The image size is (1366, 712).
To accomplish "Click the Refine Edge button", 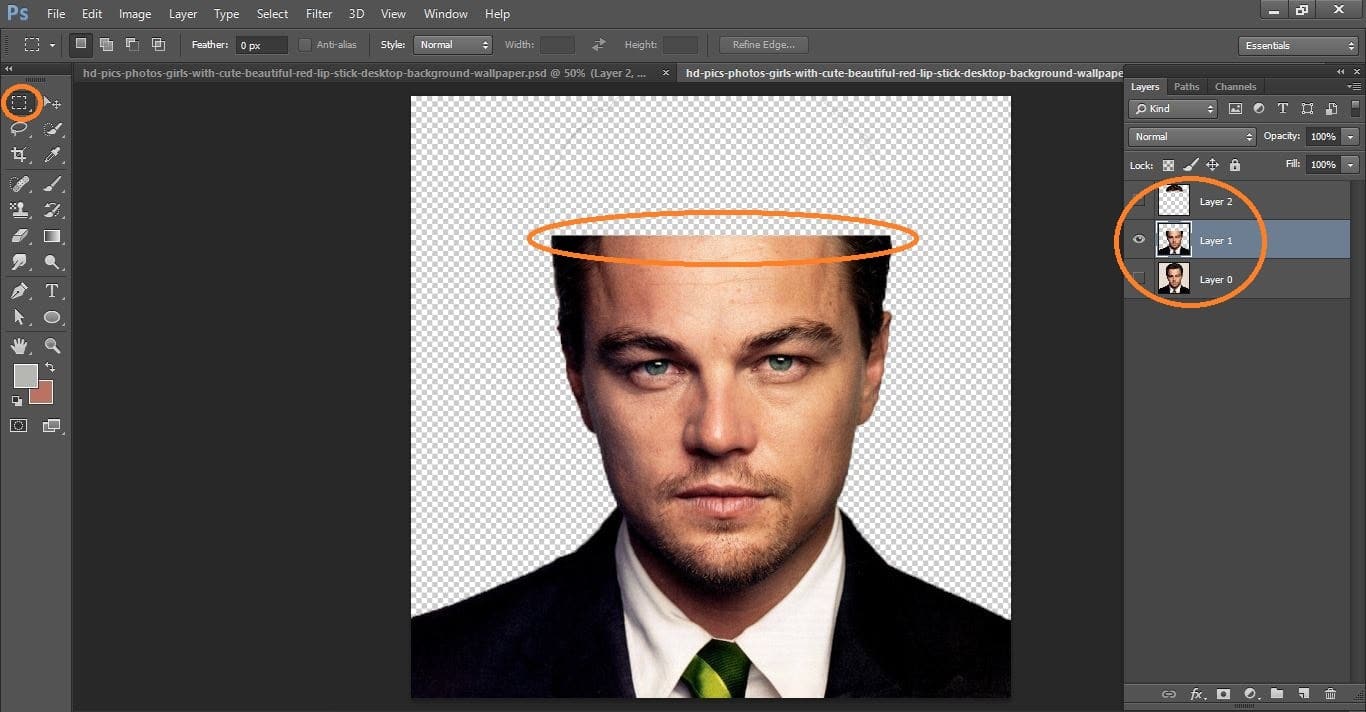I will pyautogui.click(x=762, y=44).
